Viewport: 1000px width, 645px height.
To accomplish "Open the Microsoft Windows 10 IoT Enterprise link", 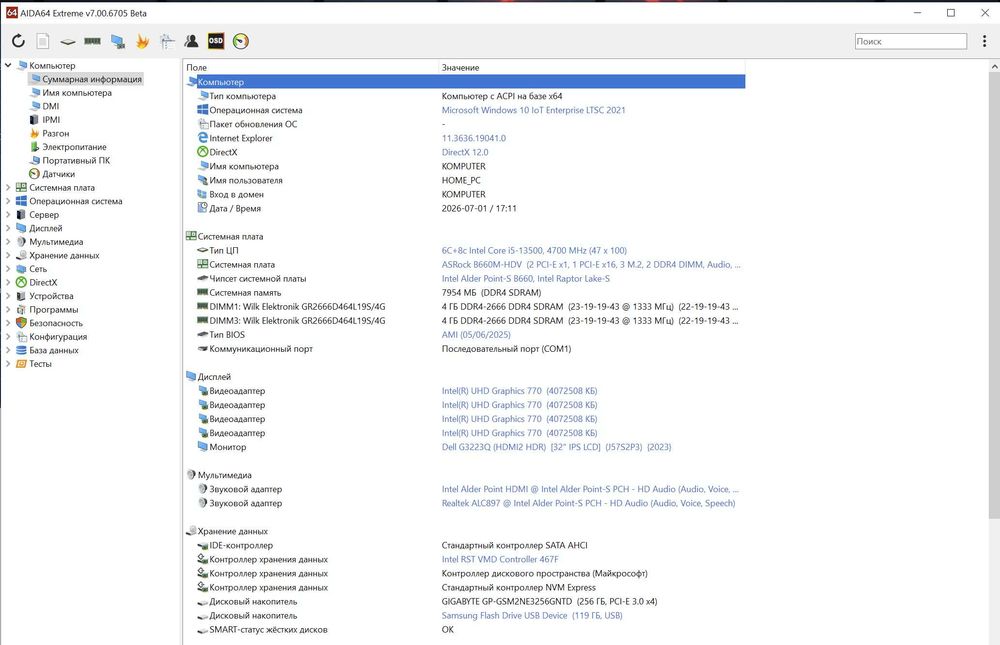I will pyautogui.click(x=533, y=110).
